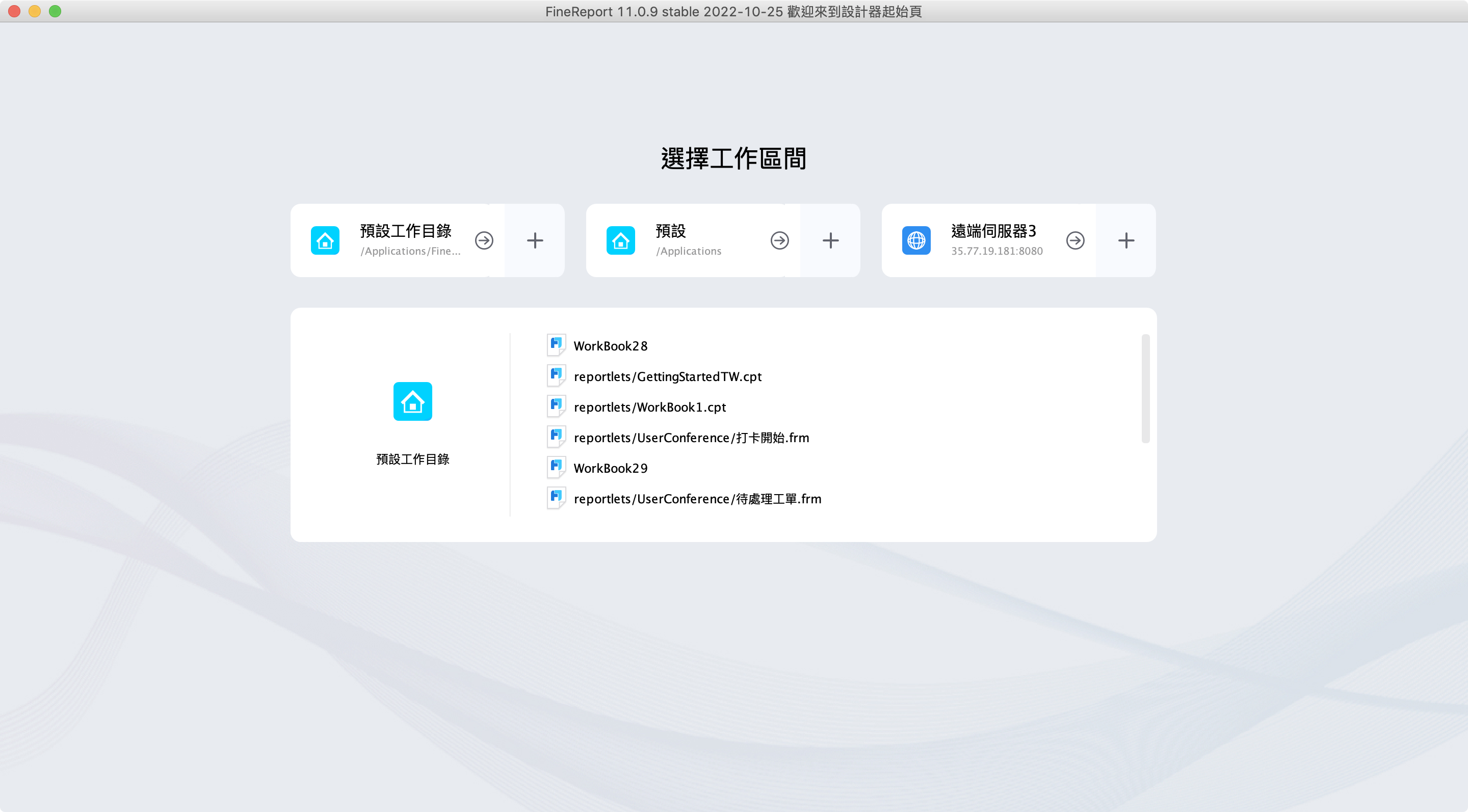Click large home icon in recent files panel

(x=412, y=401)
